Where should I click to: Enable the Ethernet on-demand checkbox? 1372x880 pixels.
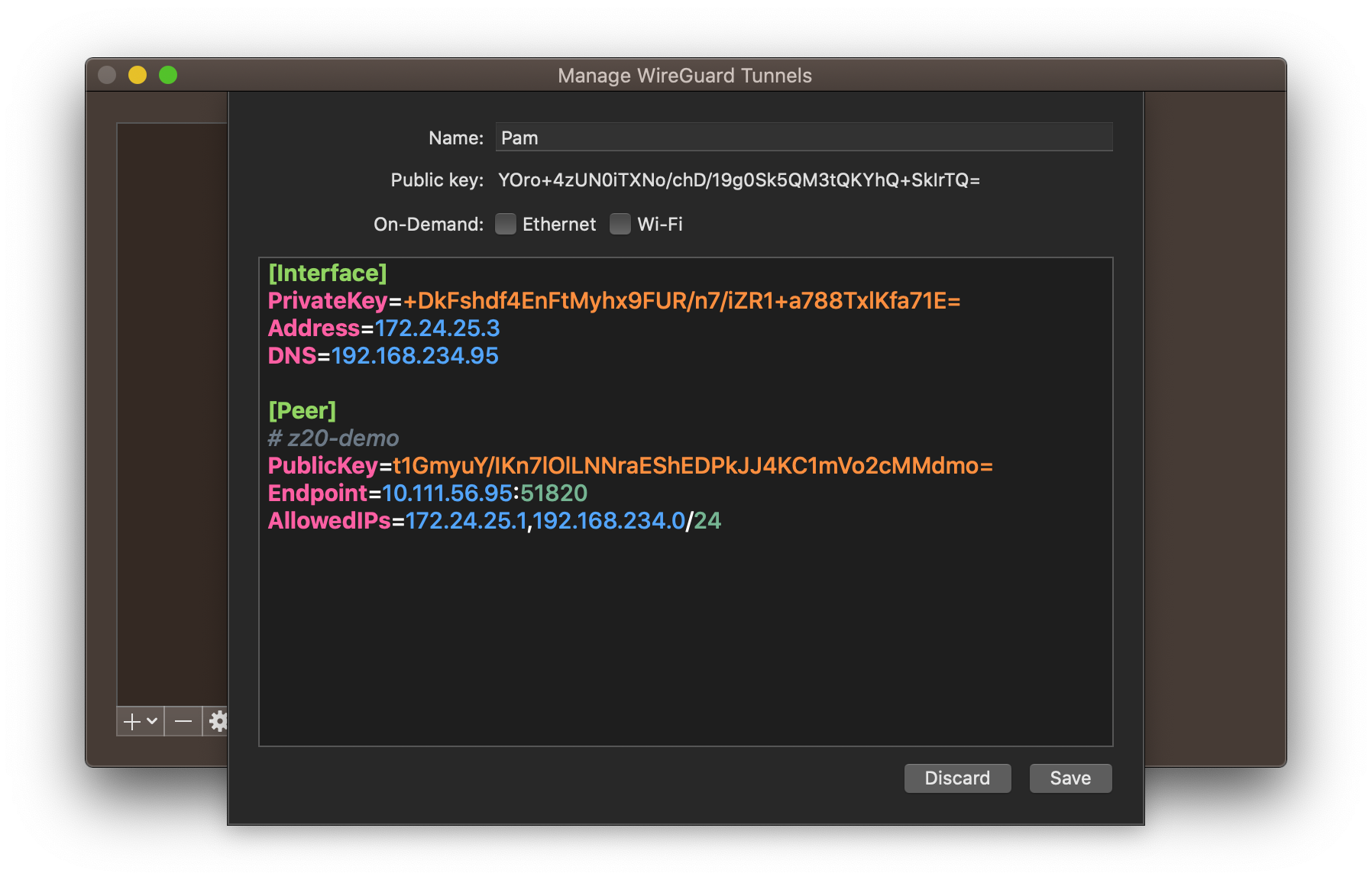[506, 224]
